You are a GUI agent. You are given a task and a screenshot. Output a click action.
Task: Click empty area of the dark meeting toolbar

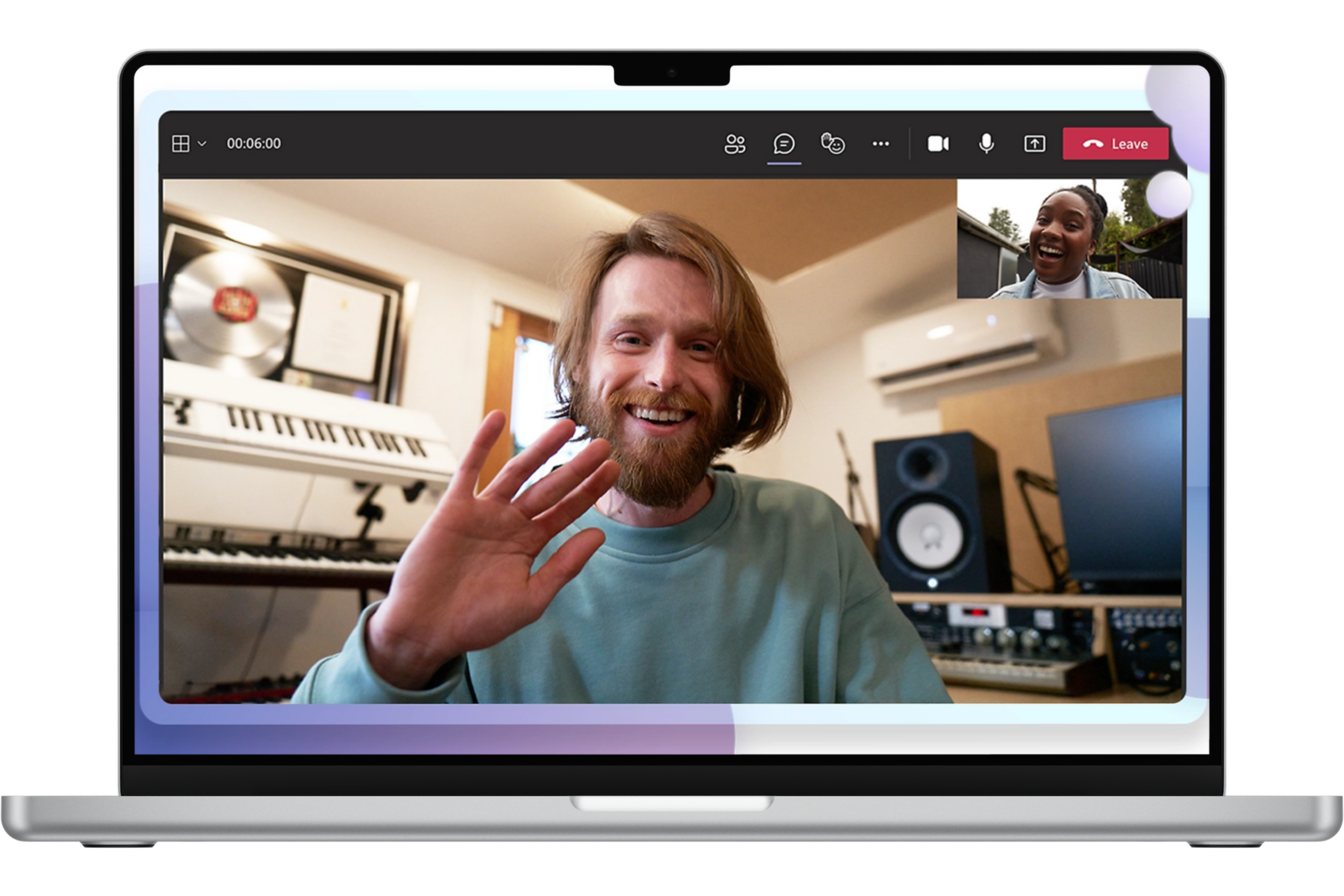pyautogui.click(x=486, y=144)
